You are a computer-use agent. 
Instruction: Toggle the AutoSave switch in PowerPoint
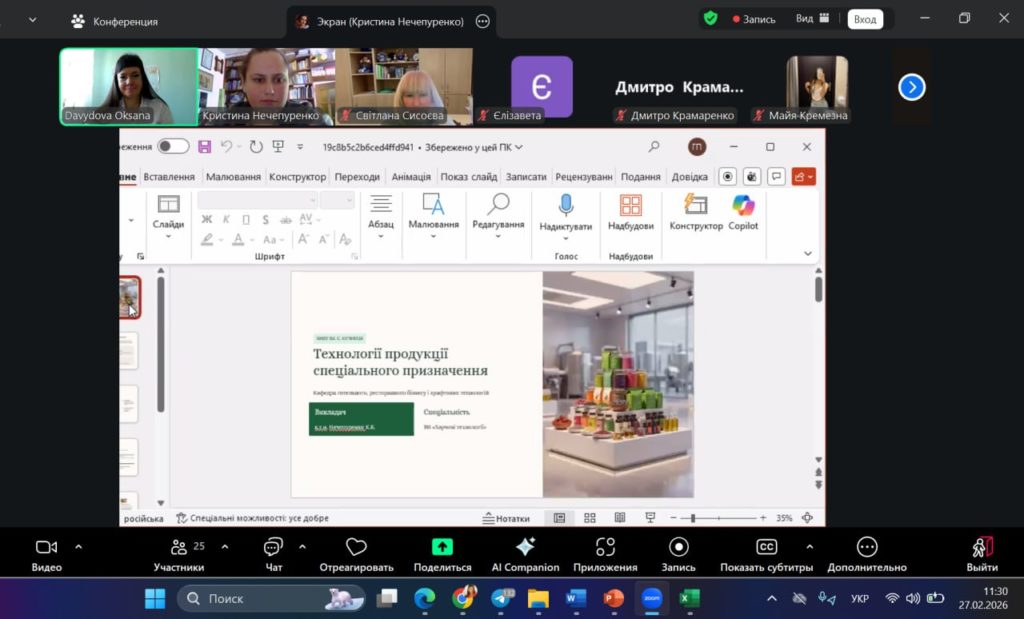click(173, 147)
